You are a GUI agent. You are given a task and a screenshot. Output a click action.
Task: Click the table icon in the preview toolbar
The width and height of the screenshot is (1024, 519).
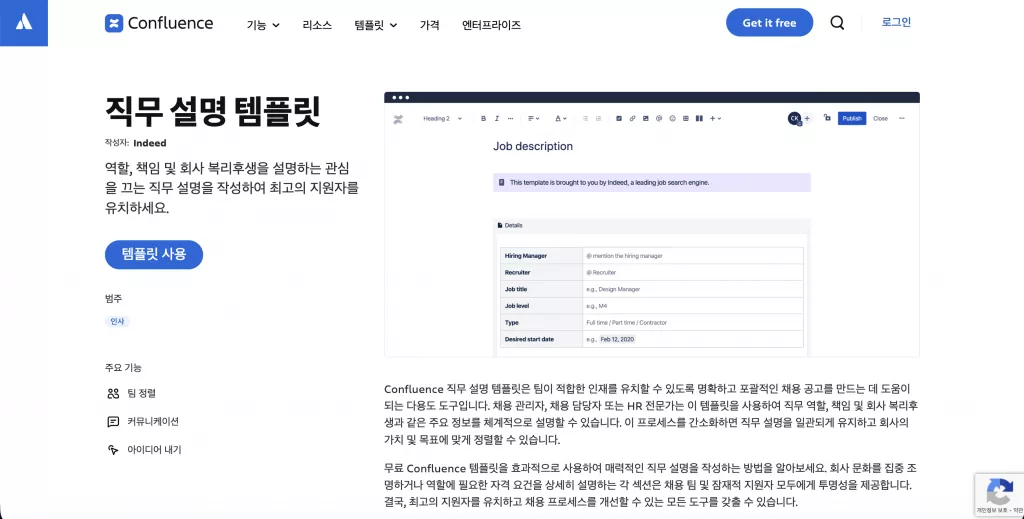(x=686, y=118)
